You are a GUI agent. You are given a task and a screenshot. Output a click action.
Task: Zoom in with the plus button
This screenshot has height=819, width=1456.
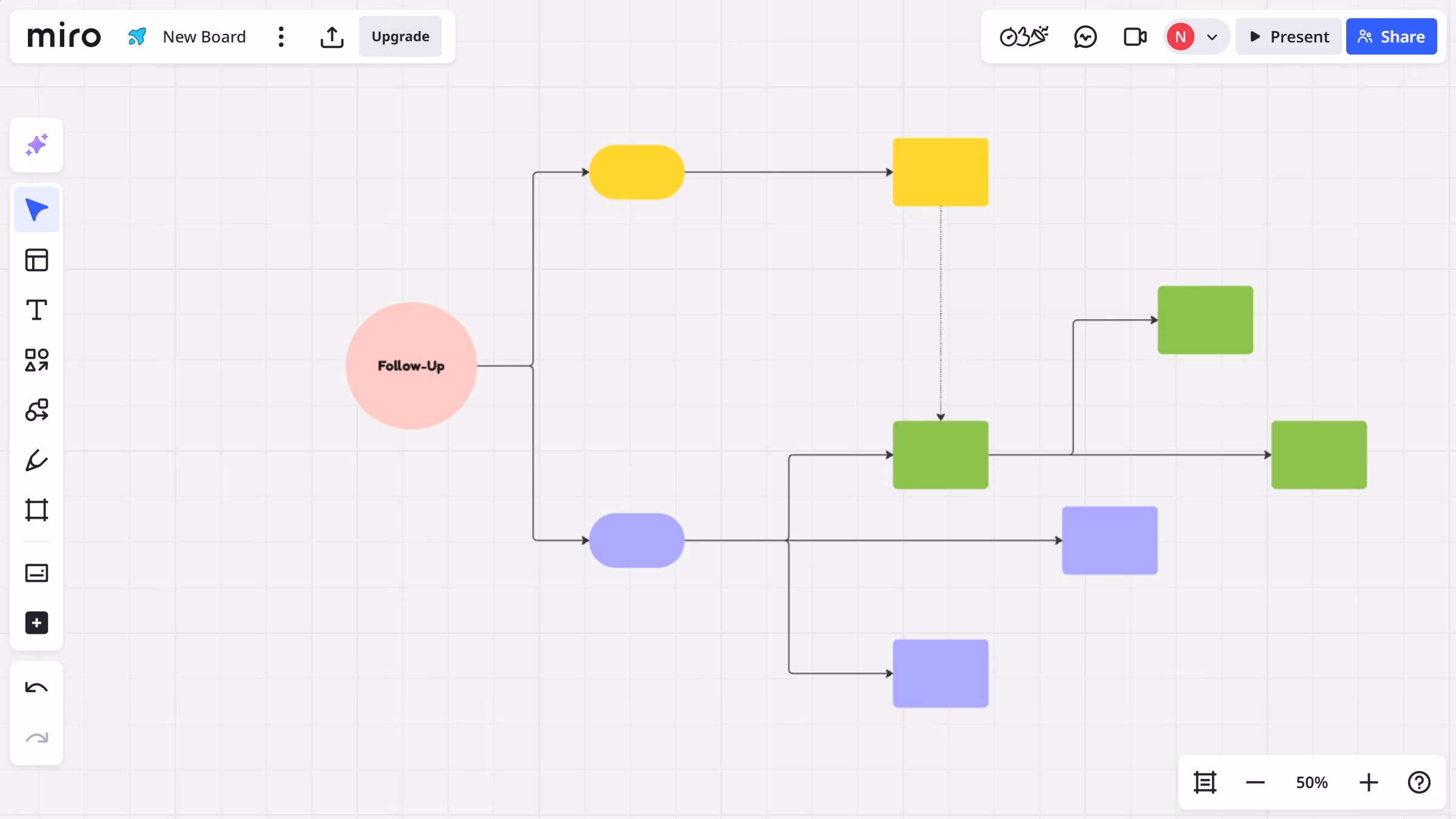(x=1369, y=783)
